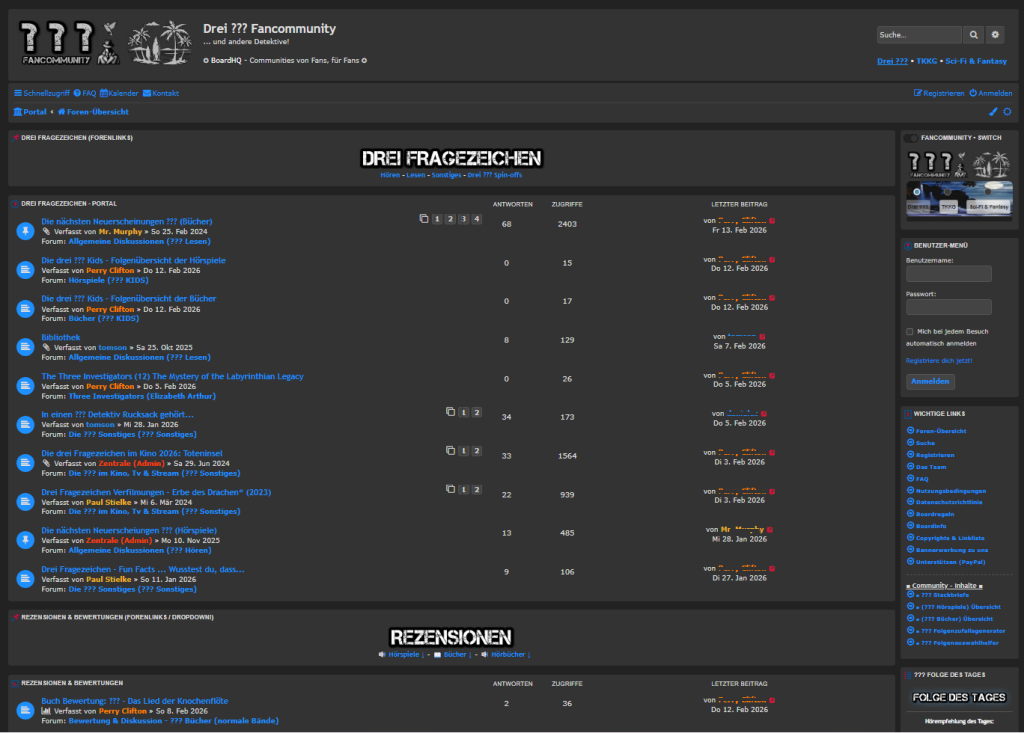Click the paintbrush style icon

coord(993,112)
